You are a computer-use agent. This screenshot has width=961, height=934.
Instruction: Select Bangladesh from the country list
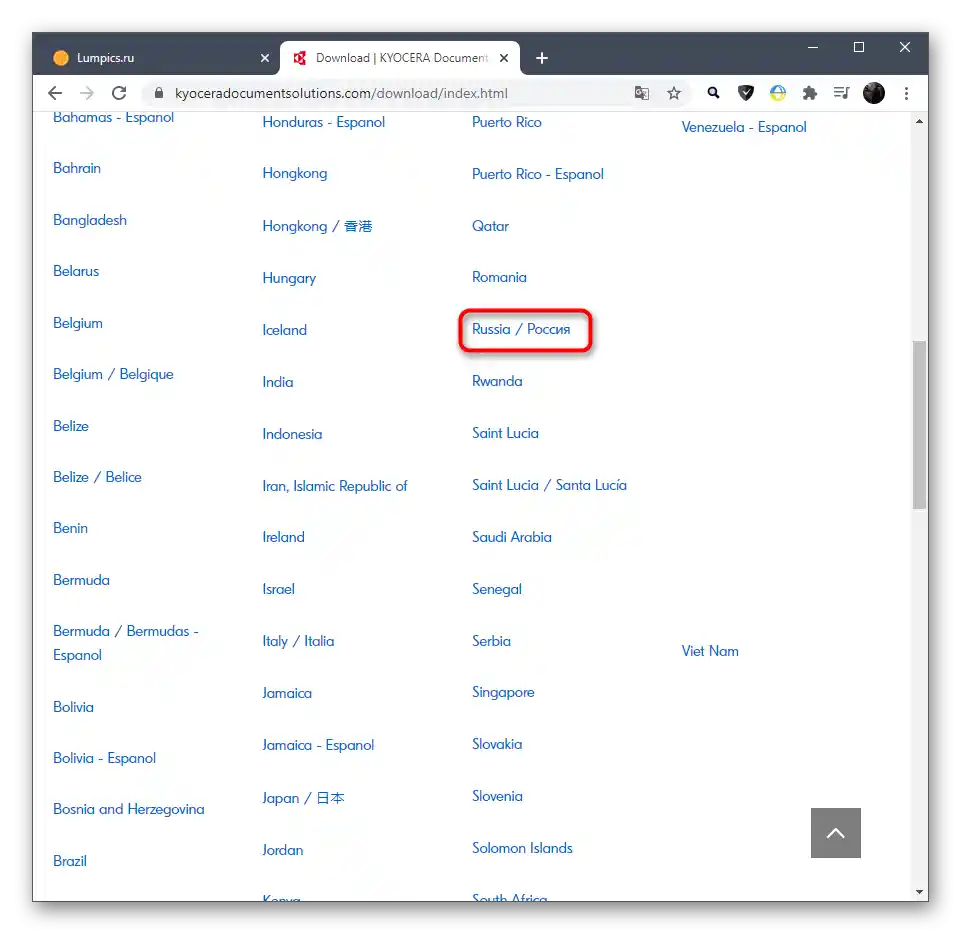tap(90, 220)
